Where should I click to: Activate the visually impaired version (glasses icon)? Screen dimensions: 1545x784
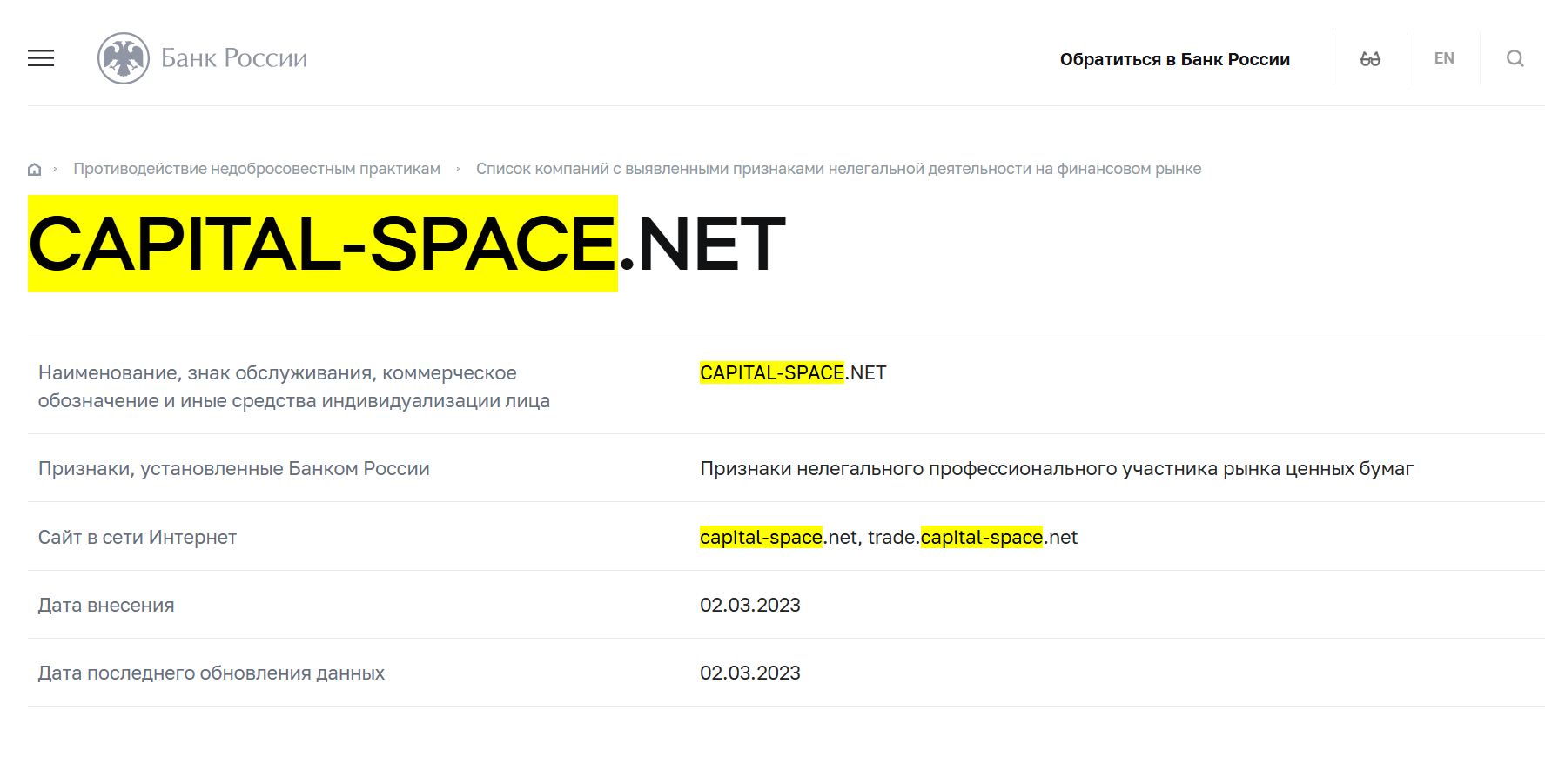click(x=1370, y=57)
